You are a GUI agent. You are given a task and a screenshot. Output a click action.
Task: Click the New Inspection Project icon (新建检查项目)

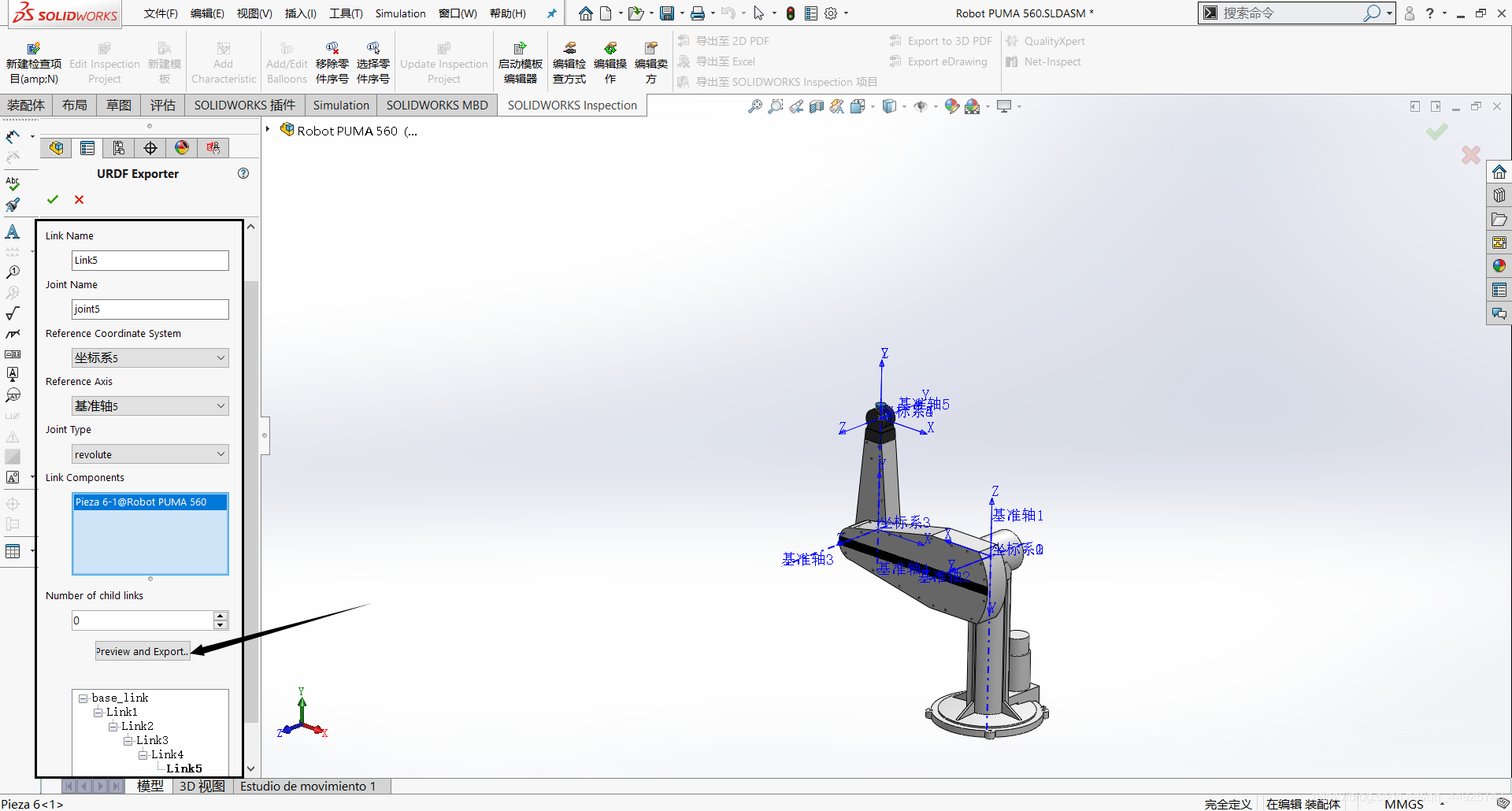pos(33,63)
